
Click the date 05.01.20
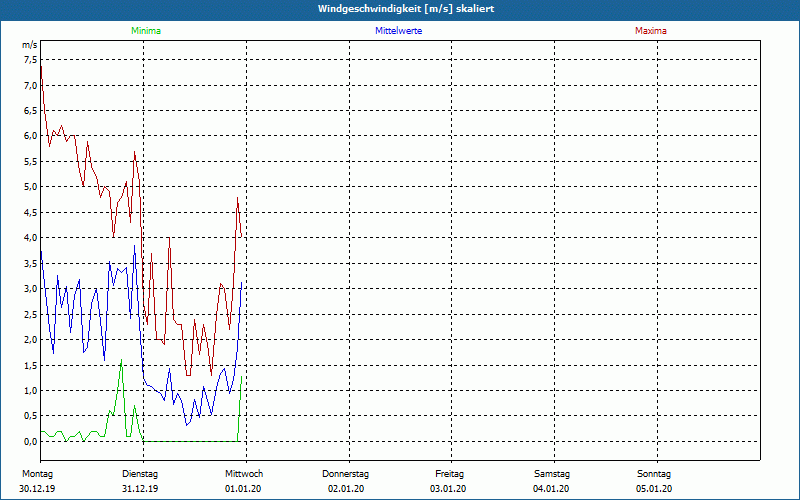654,489
